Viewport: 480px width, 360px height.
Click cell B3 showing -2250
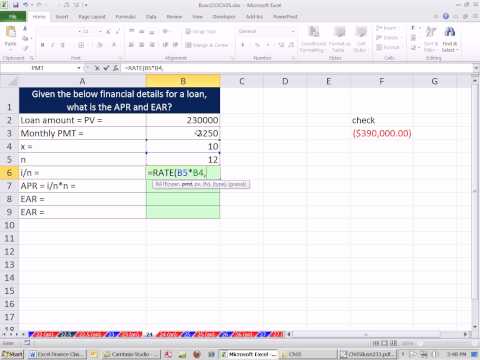pos(183,133)
